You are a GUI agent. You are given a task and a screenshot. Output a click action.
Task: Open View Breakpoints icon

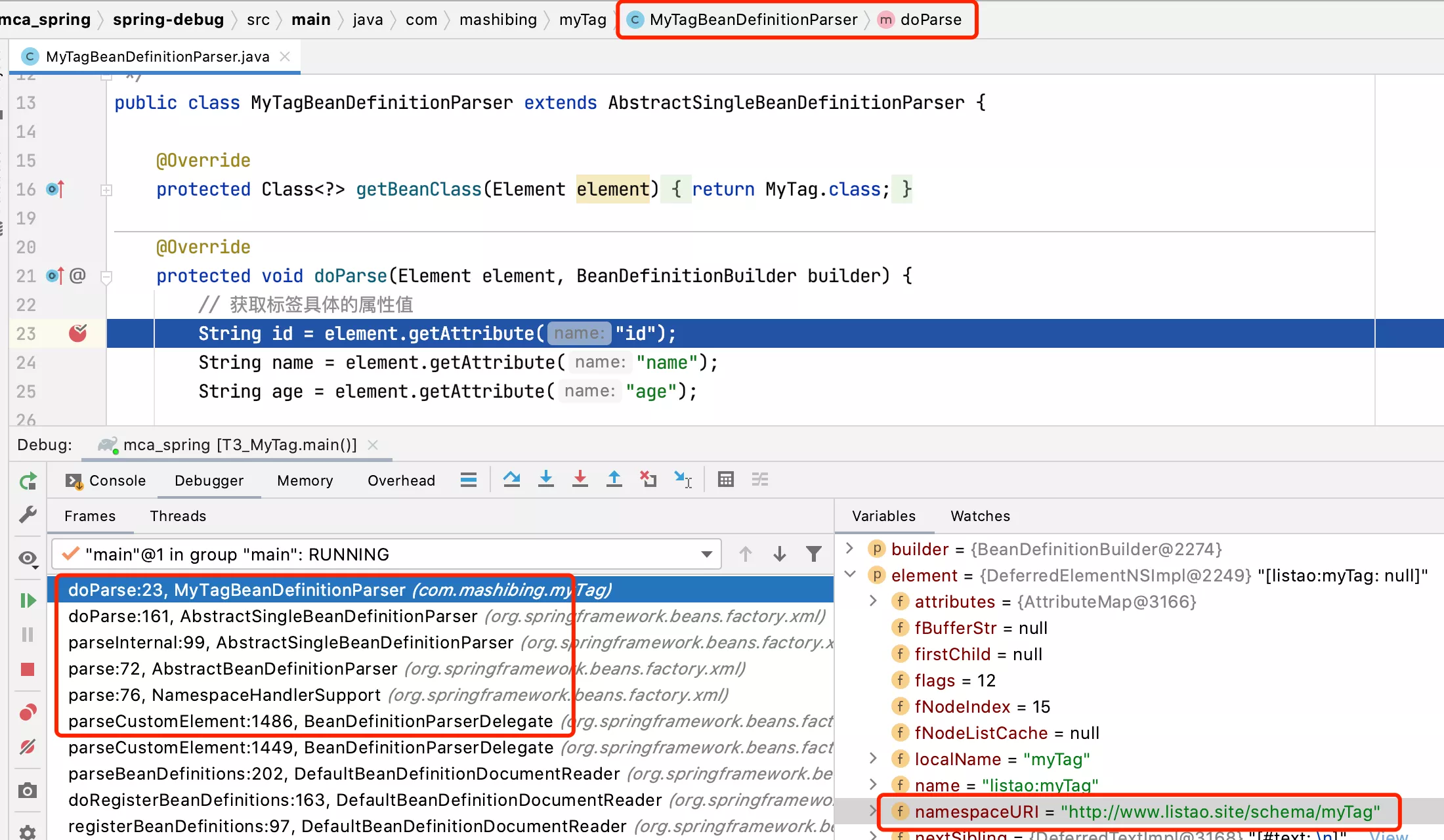[x=28, y=712]
